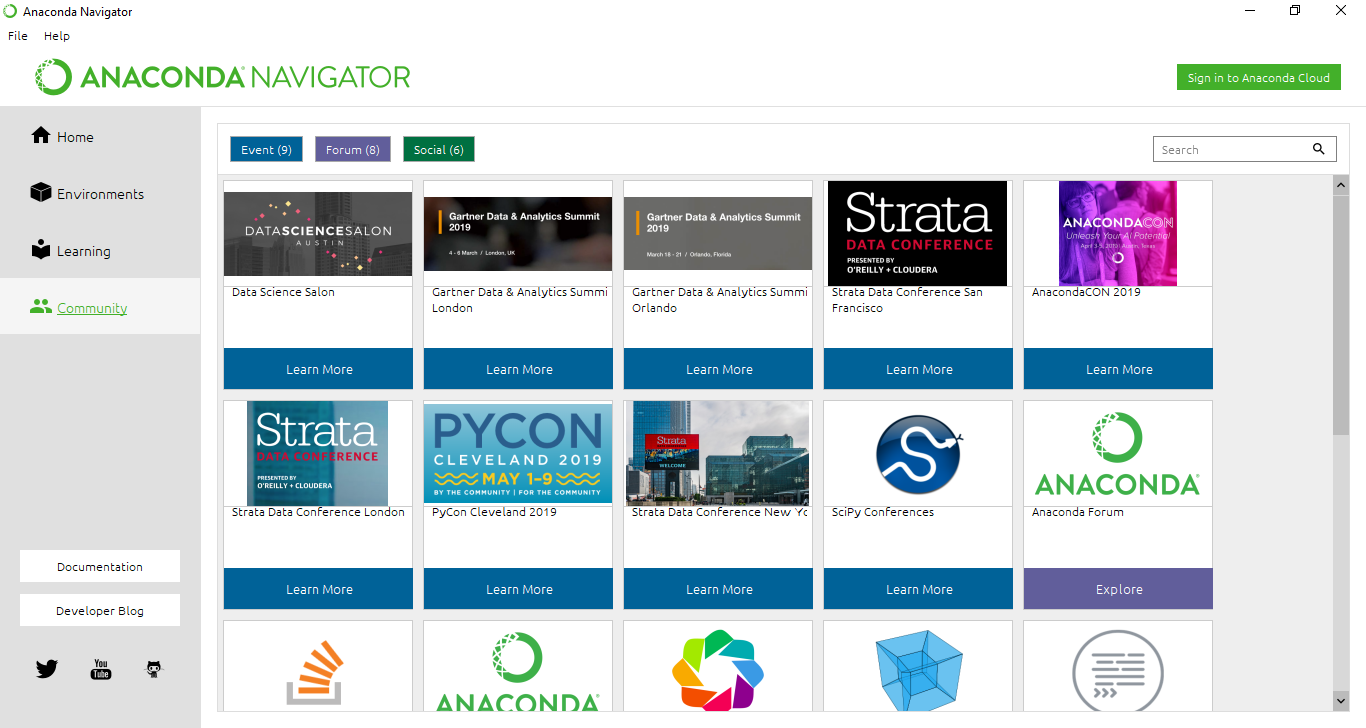Screen dimensions: 1366x728
Task: Learn More about AnacondaCON 2019
Action: pyautogui.click(x=1118, y=369)
